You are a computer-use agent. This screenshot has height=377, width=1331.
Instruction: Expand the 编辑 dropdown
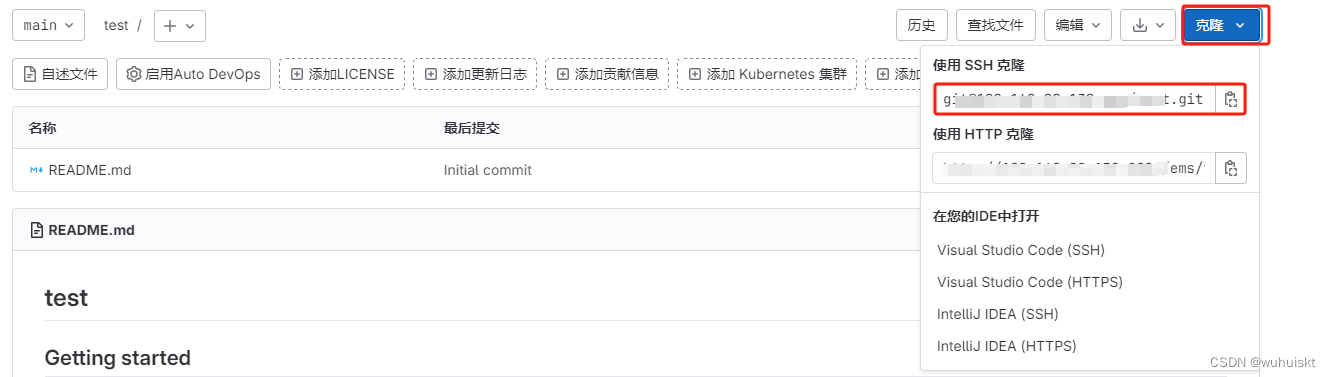click(1078, 26)
